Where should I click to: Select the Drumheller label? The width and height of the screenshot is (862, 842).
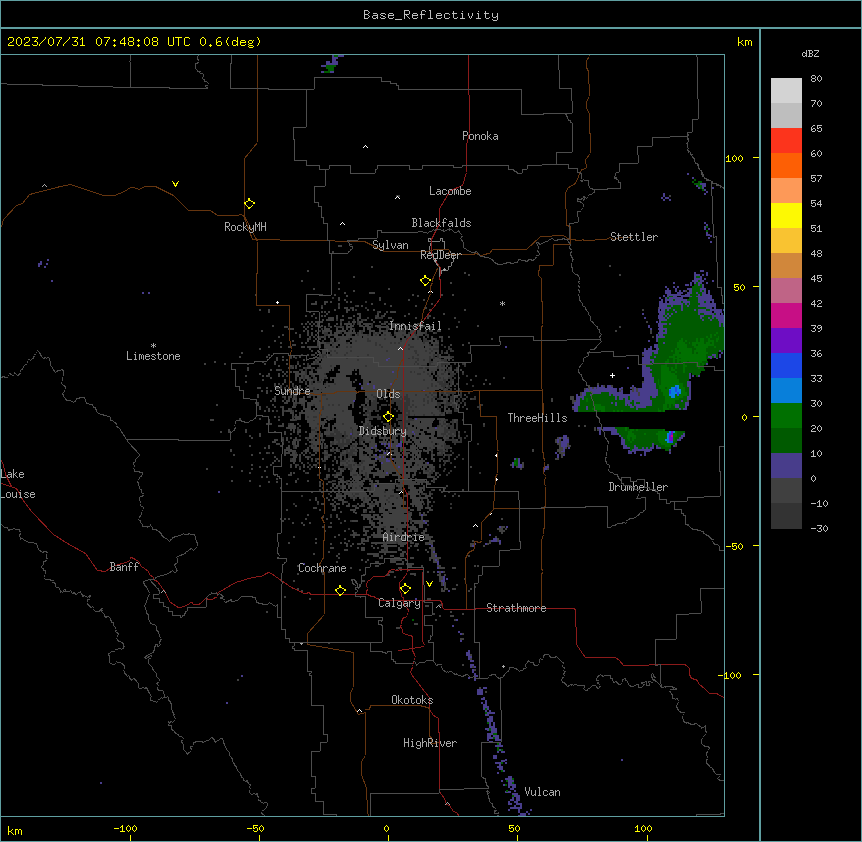click(x=638, y=487)
